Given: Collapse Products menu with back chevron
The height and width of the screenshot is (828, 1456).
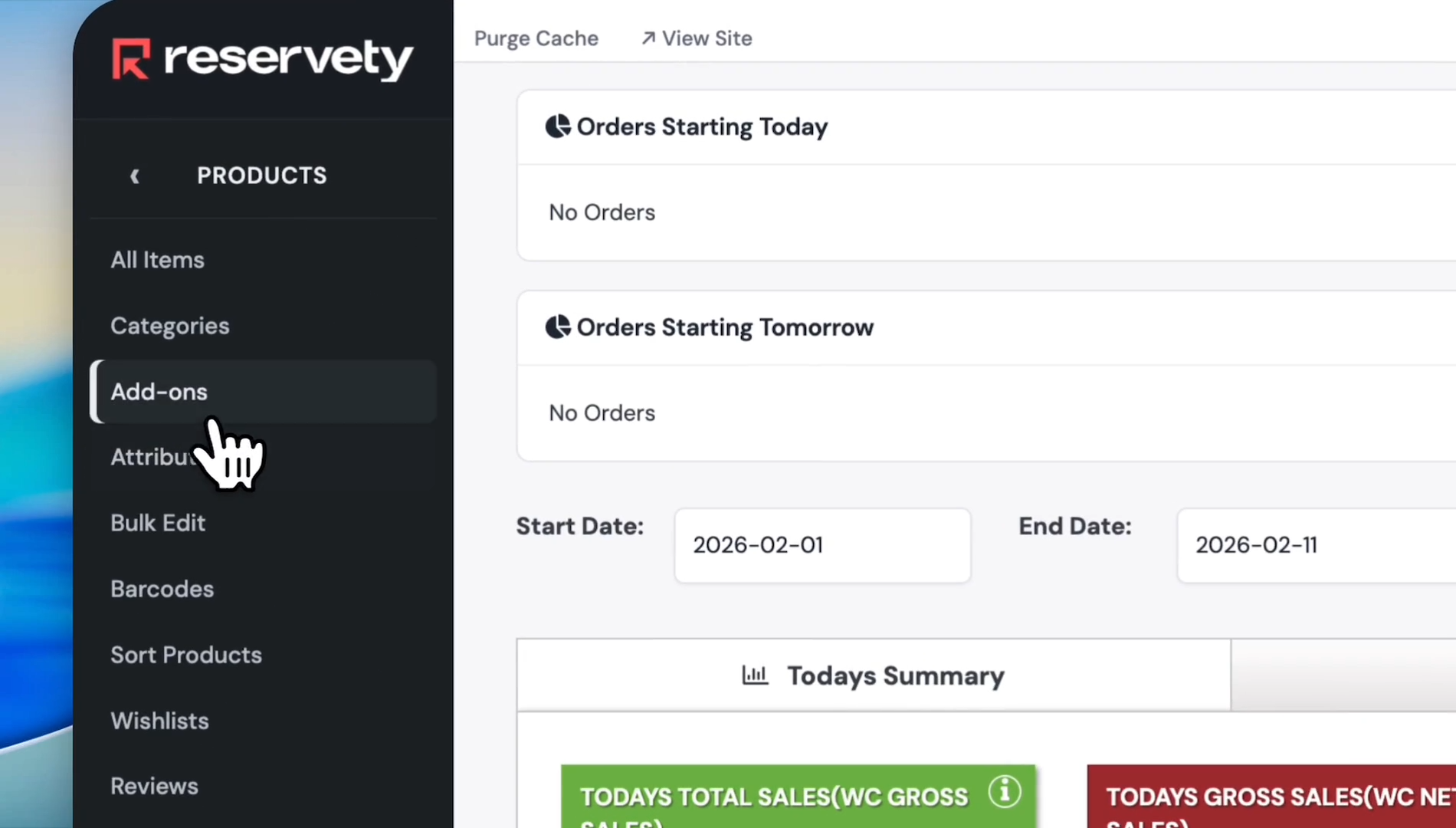Looking at the screenshot, I should pos(135,176).
